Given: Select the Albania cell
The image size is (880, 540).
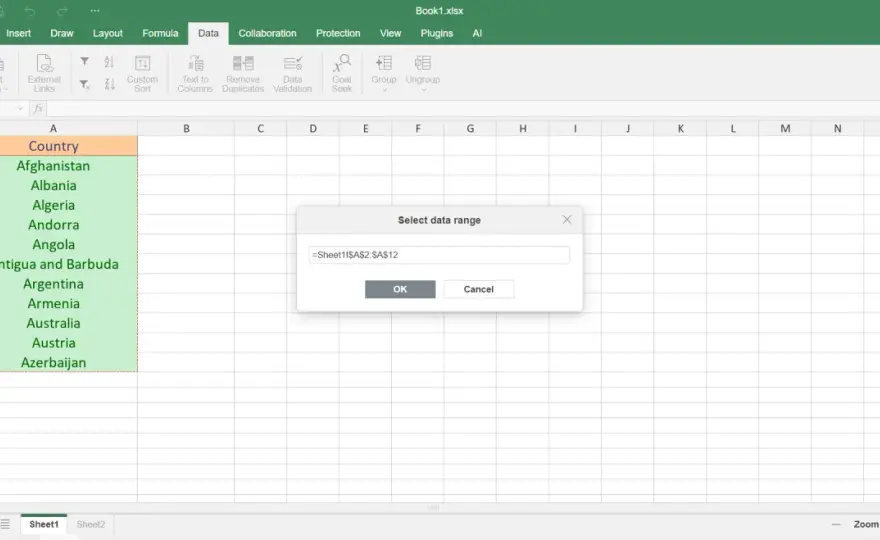Looking at the screenshot, I should (x=68, y=185).
